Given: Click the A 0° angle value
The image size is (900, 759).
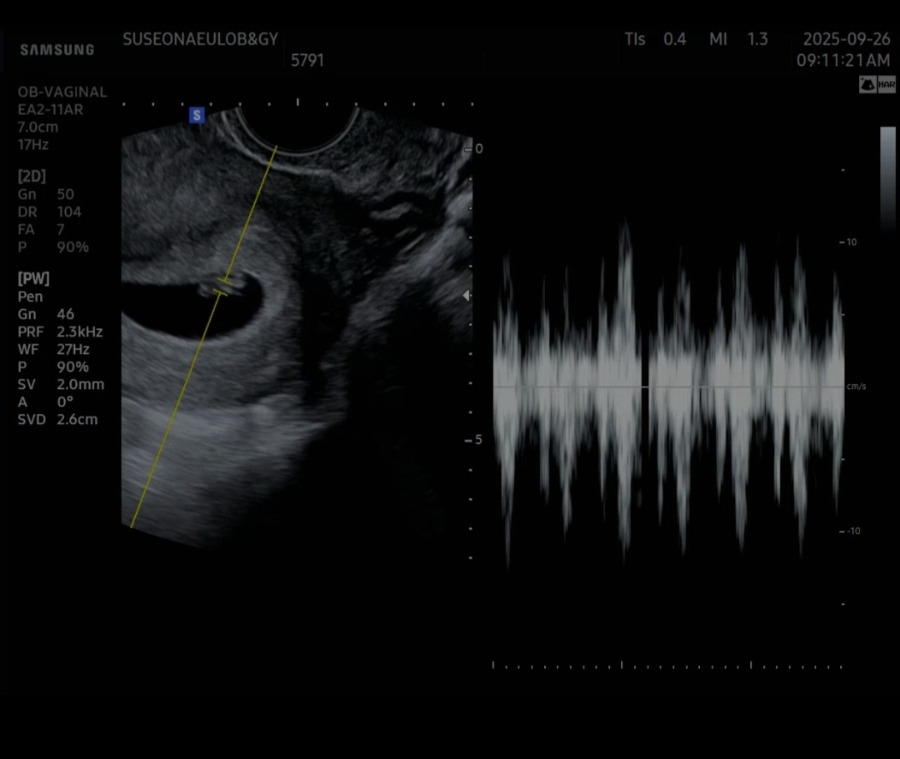Looking at the screenshot, I should pyautogui.click(x=45, y=402).
